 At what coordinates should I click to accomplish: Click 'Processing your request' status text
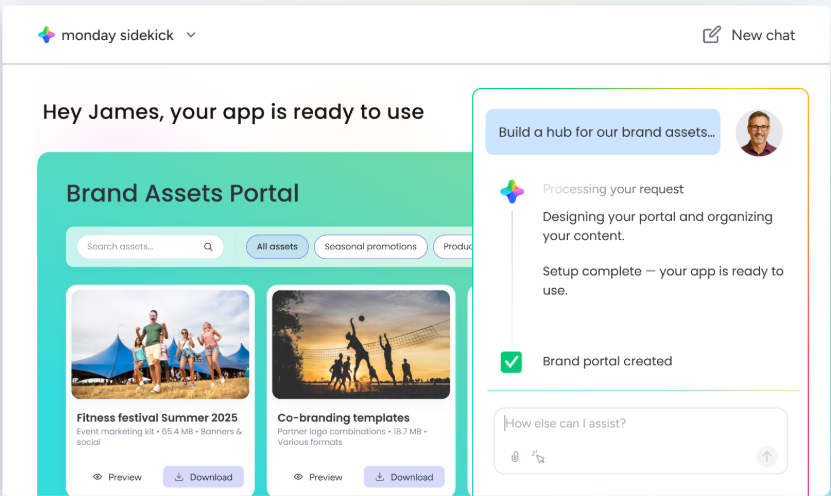coord(613,189)
